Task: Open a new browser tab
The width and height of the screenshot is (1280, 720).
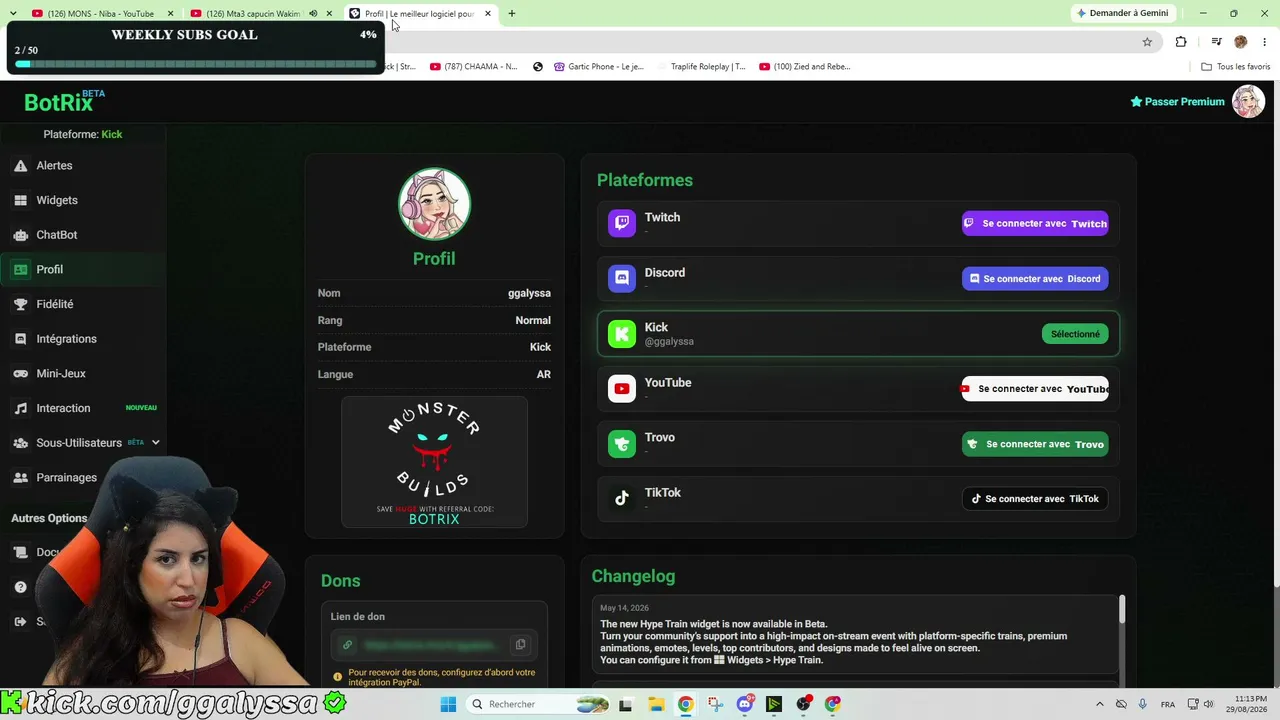Action: 511,14
